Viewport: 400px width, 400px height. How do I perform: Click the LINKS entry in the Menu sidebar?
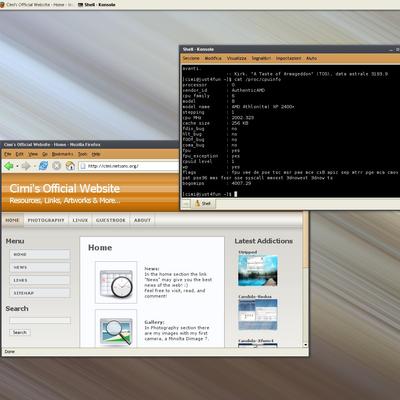click(40, 280)
